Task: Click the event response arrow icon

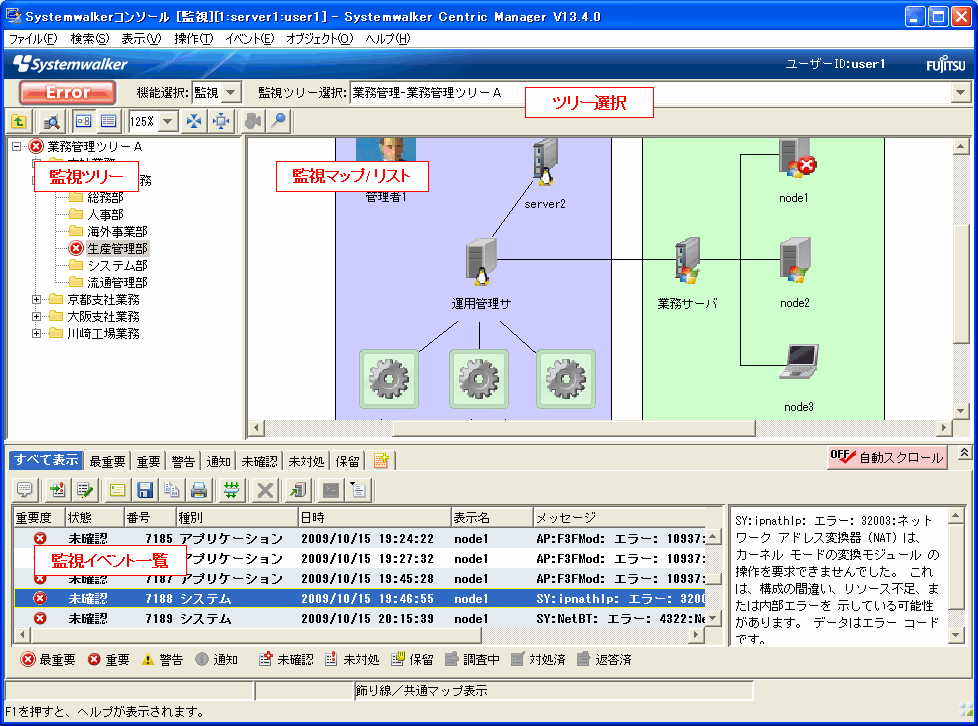Action: [x=58, y=490]
